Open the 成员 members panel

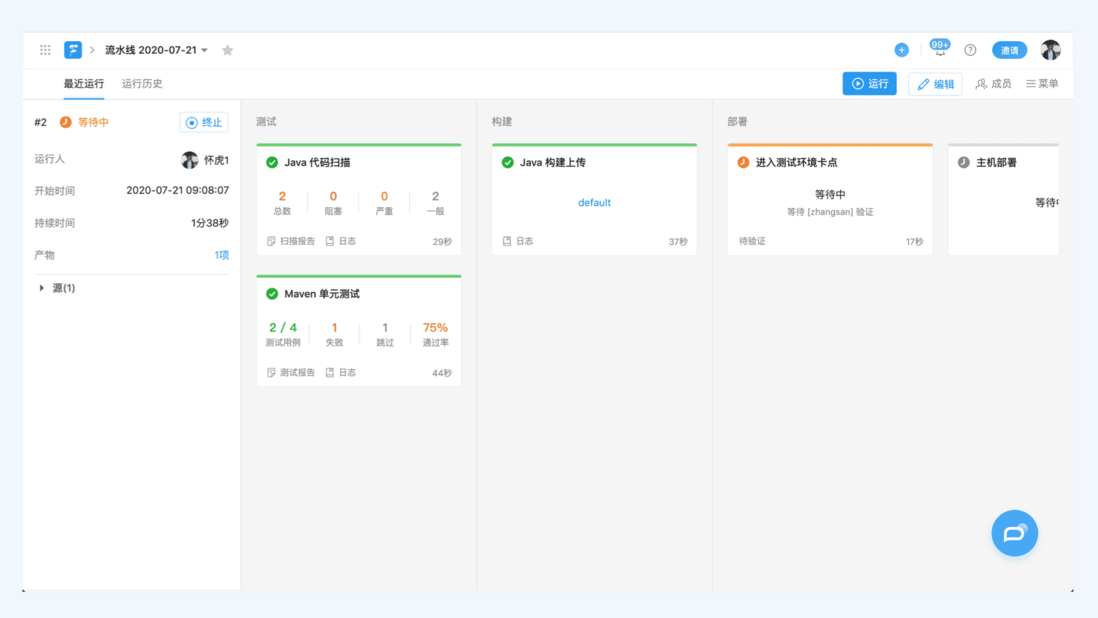[x=993, y=84]
